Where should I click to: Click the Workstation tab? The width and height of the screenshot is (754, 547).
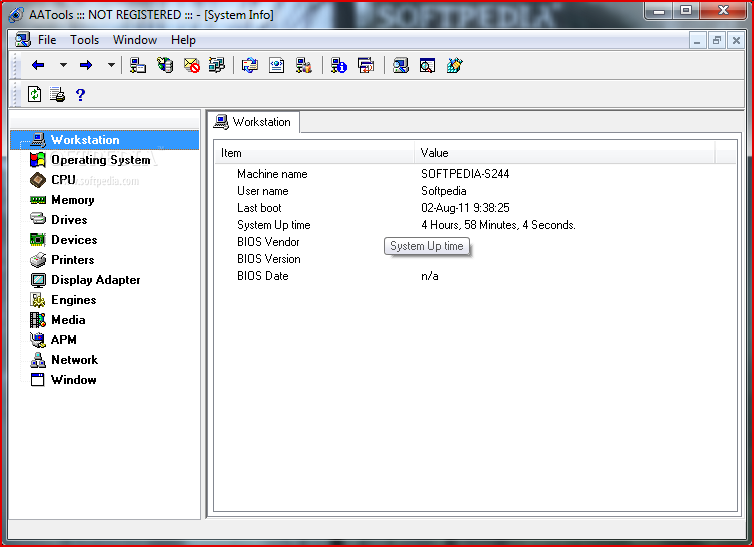tap(253, 122)
